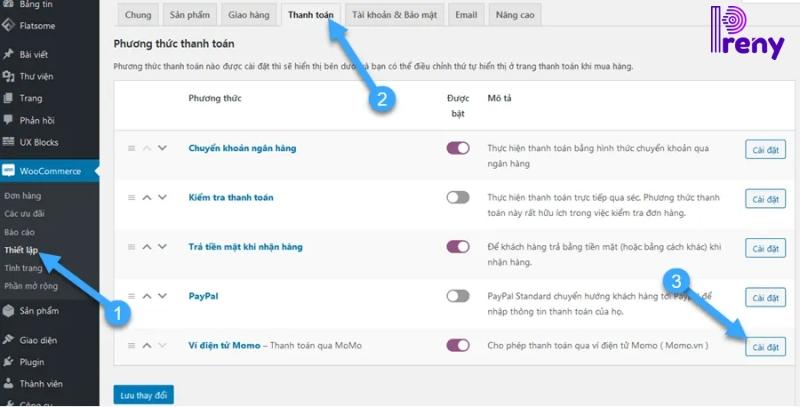This screenshot has height=407, width=800.
Task: Open the PayPal method link
Action: pyautogui.click(x=203, y=296)
